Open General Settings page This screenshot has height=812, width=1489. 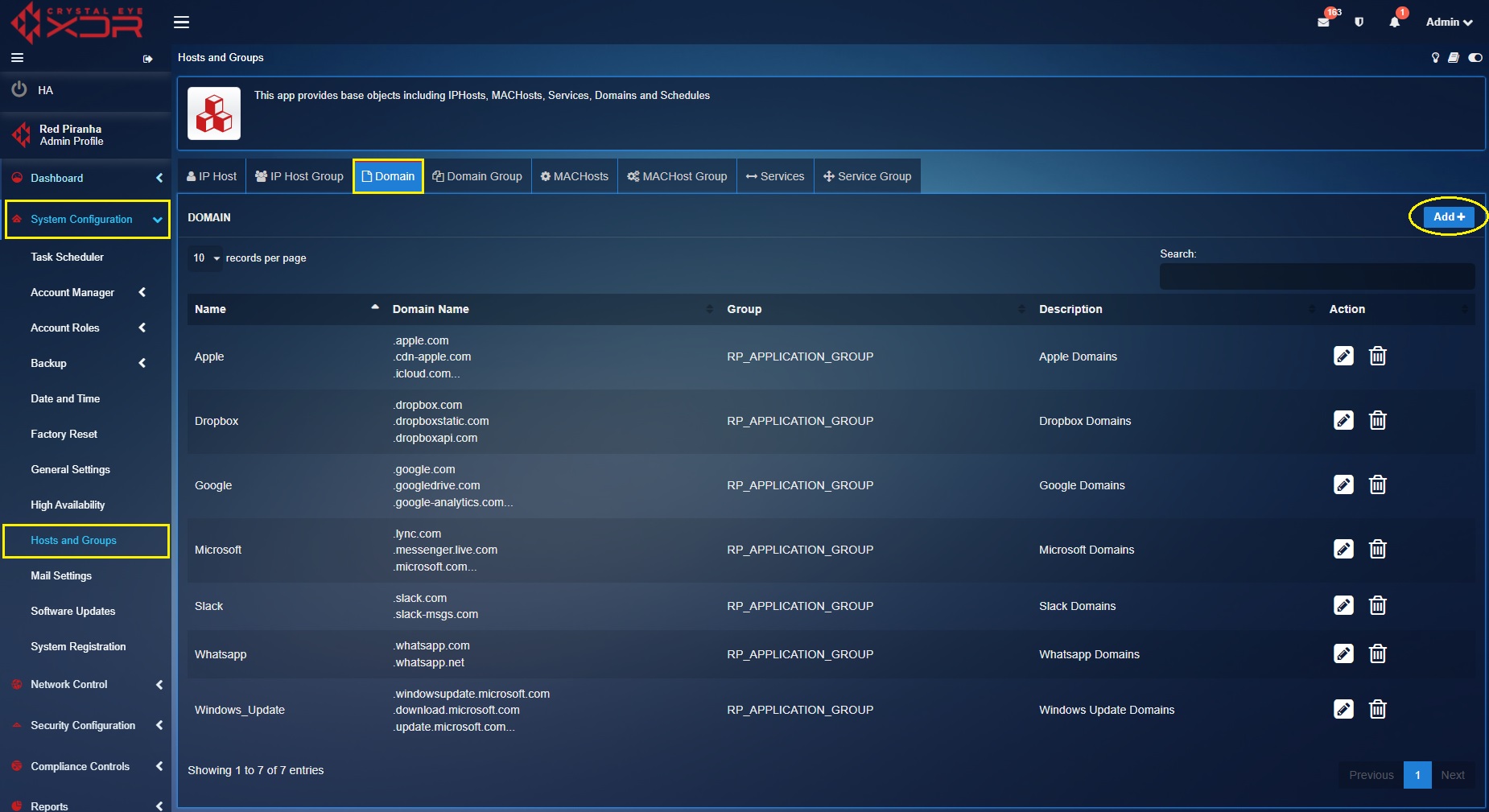click(x=71, y=470)
